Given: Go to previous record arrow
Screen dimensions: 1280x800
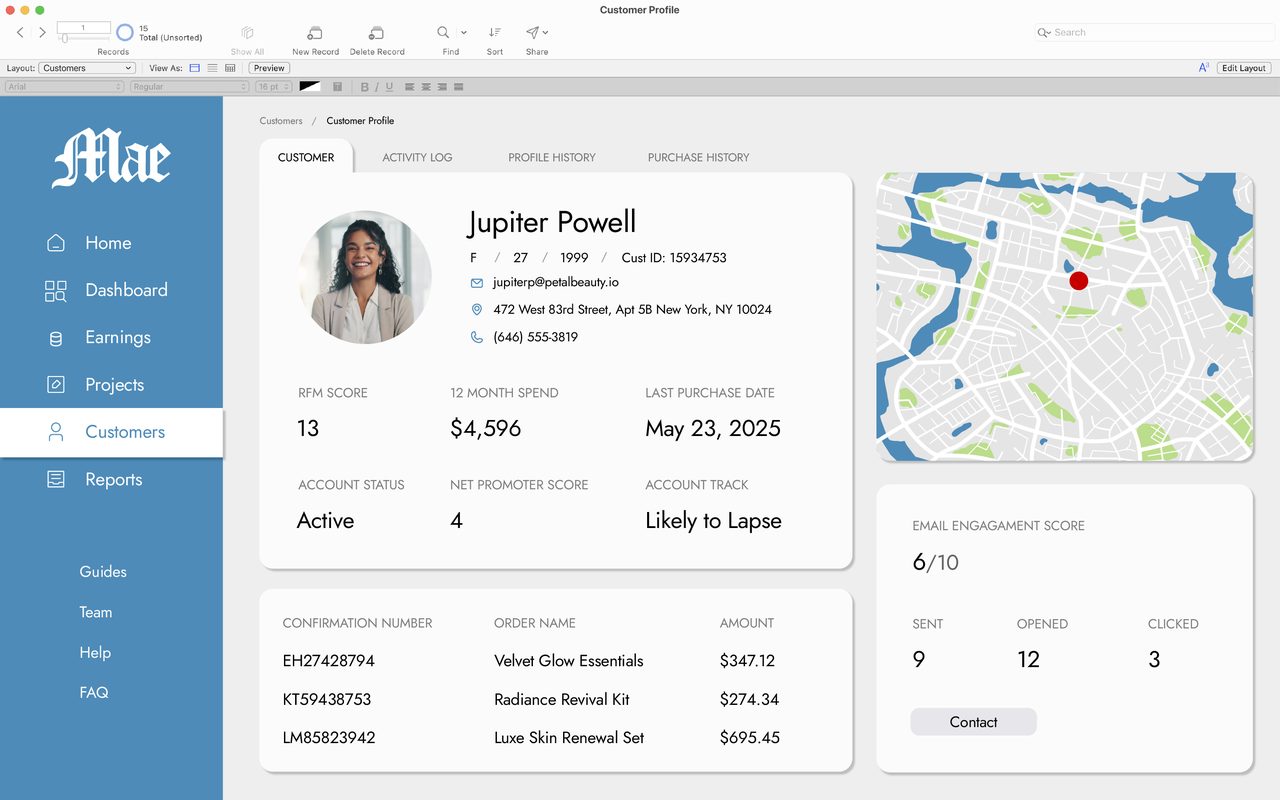Looking at the screenshot, I should coord(20,32).
